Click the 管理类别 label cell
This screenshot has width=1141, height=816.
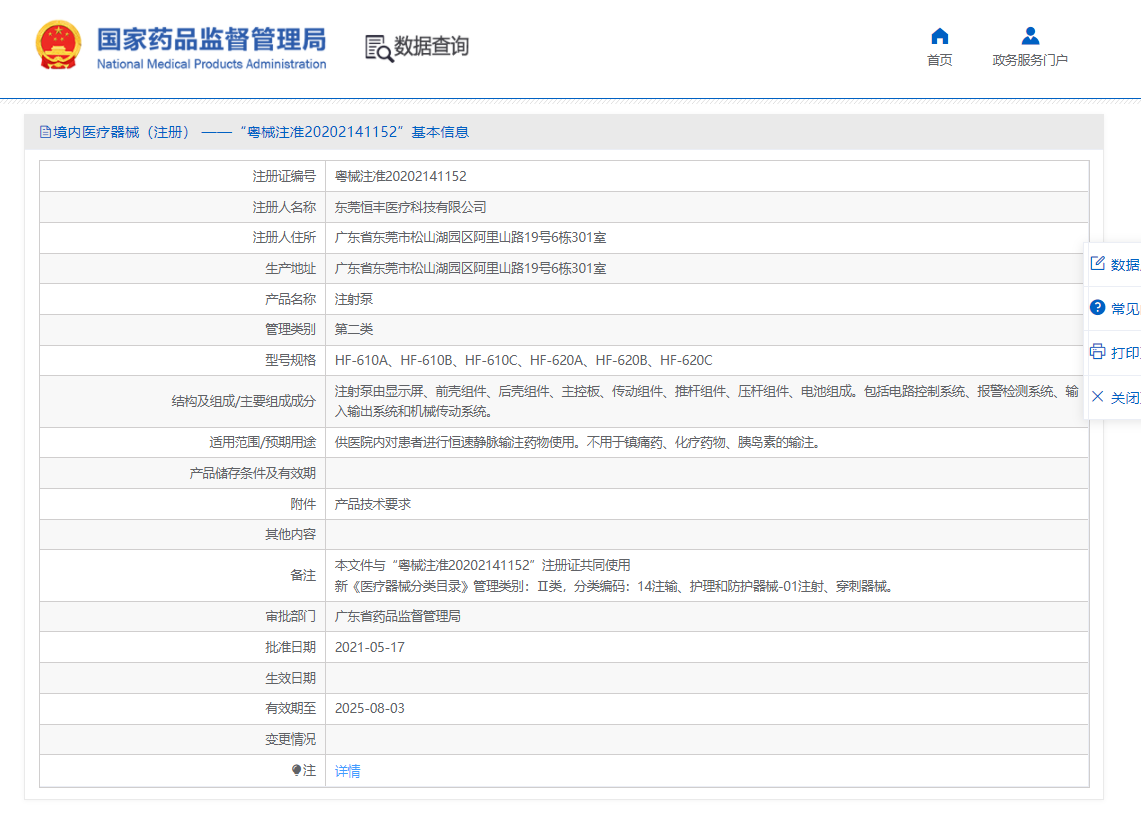182,329
